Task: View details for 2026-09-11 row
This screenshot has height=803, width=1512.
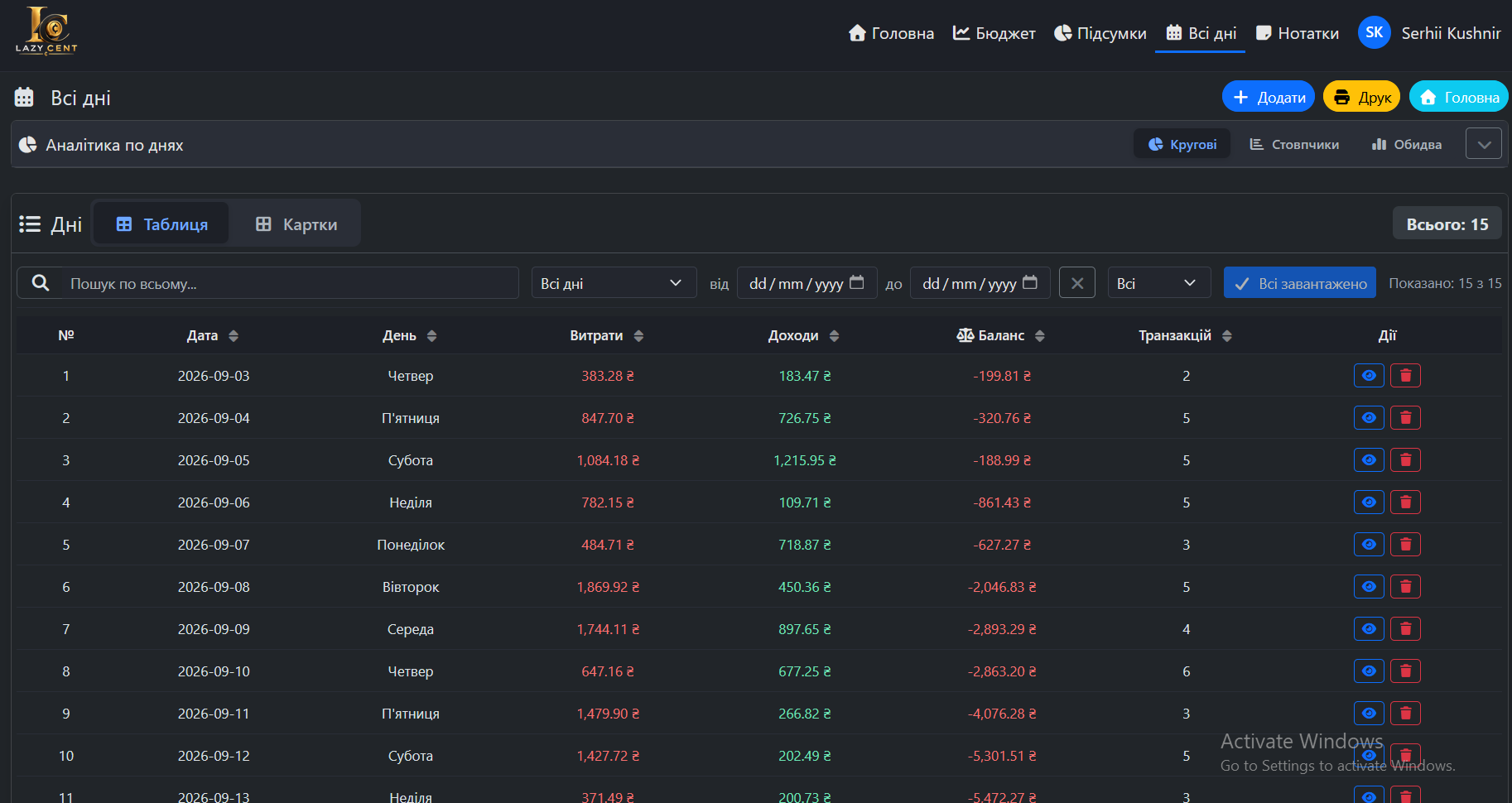Action: click(1369, 714)
